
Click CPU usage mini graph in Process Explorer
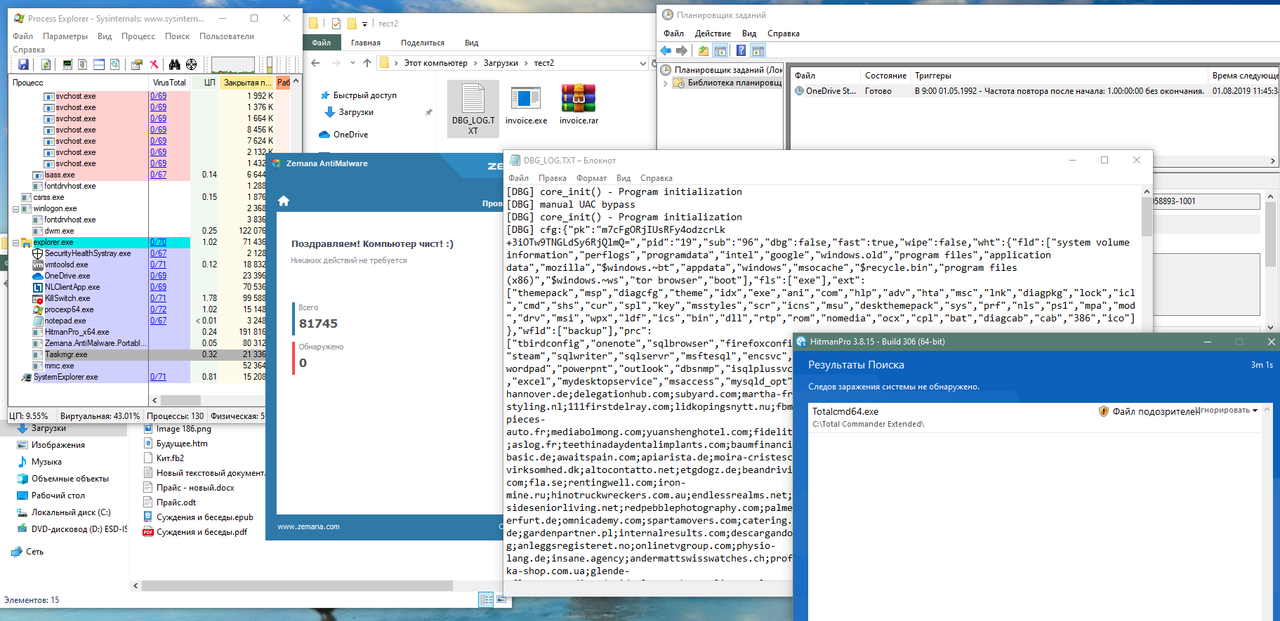click(x=233, y=65)
